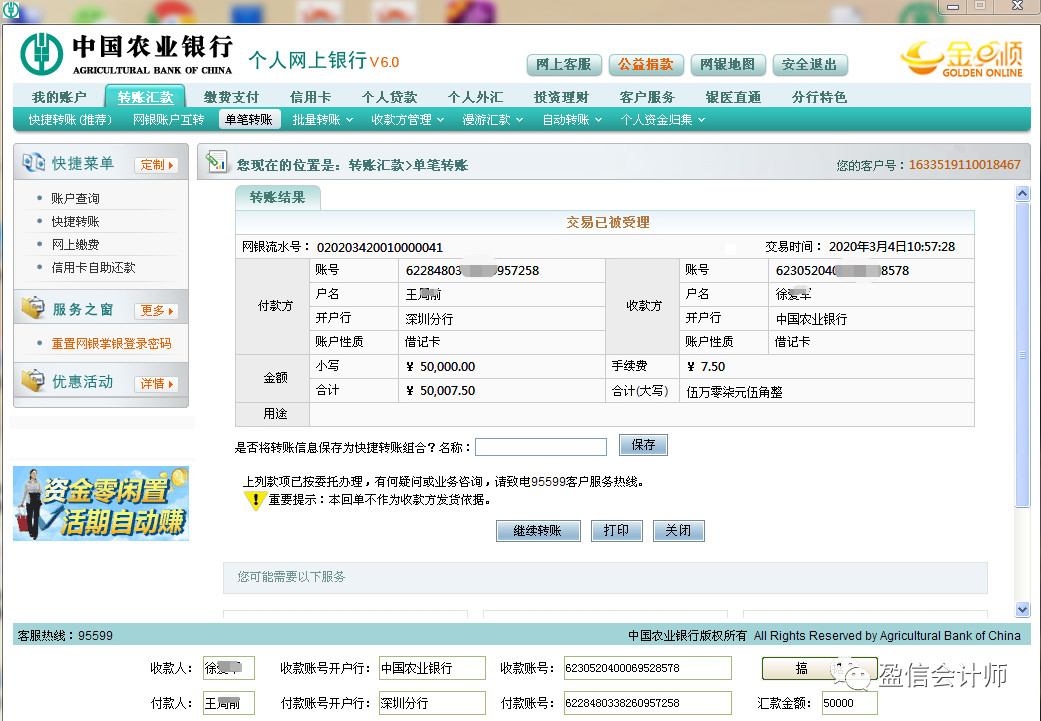The image size is (1041, 721).
Task: Click the 转账结果 tab header
Action: (278, 197)
